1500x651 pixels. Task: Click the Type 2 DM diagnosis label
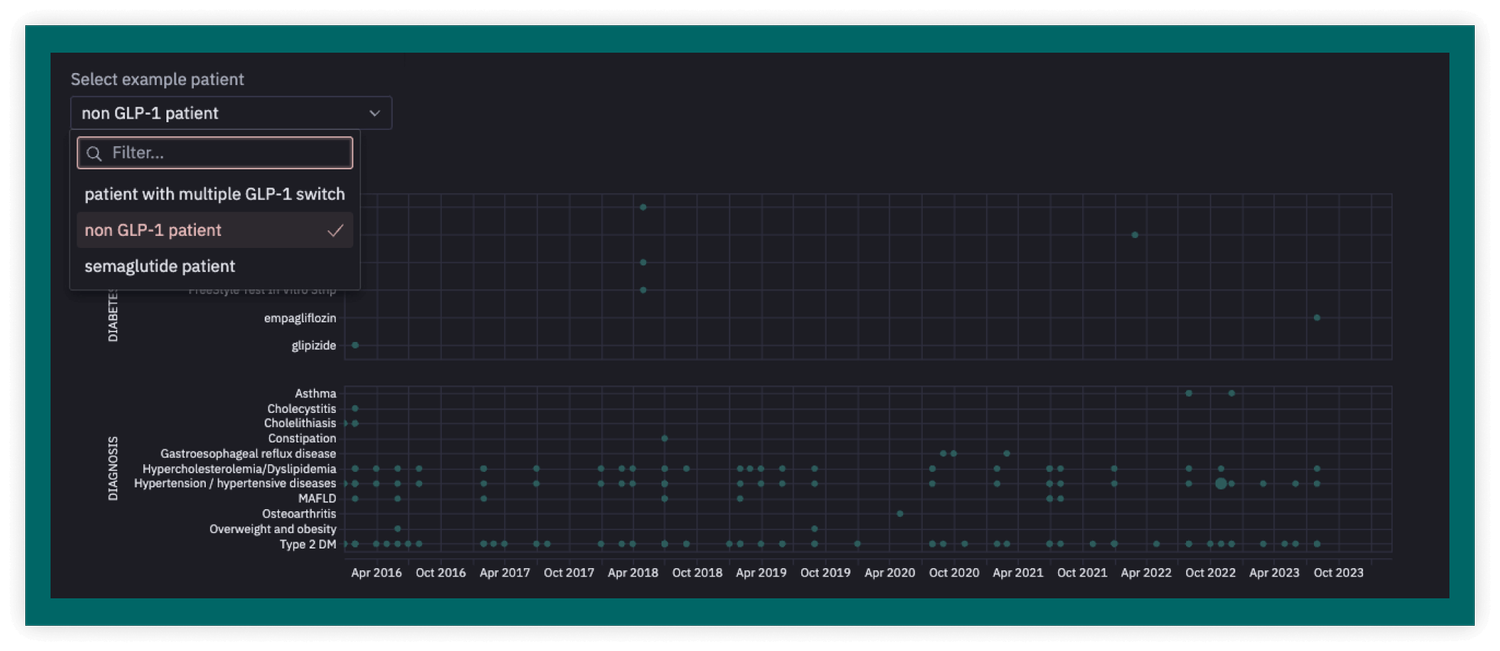(308, 544)
